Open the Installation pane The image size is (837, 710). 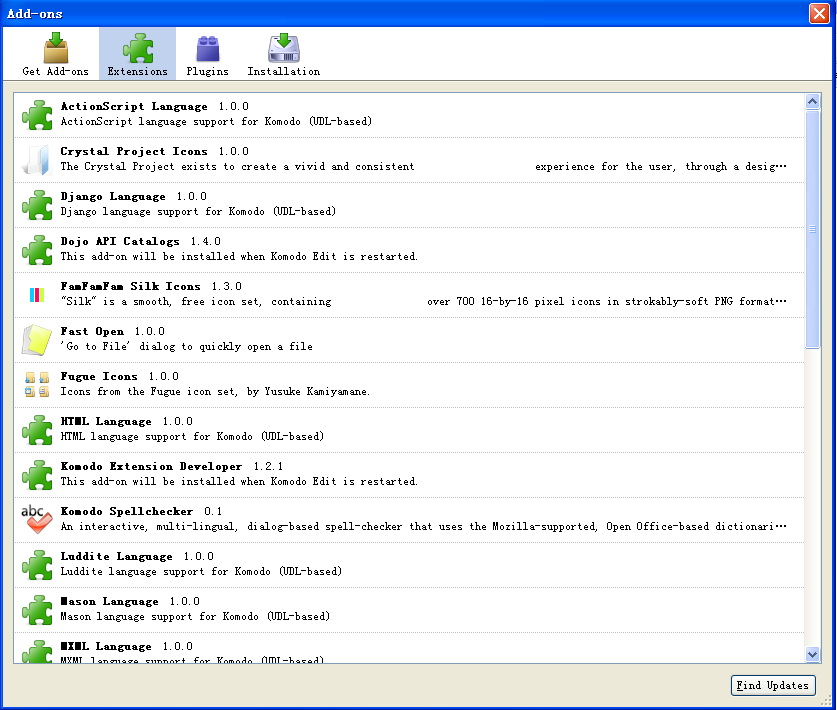click(x=283, y=54)
